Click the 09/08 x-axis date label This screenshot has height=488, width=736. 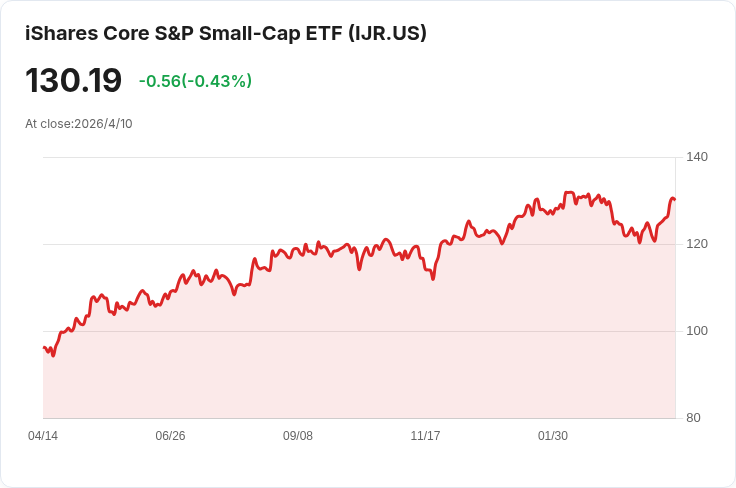pyautogui.click(x=298, y=435)
